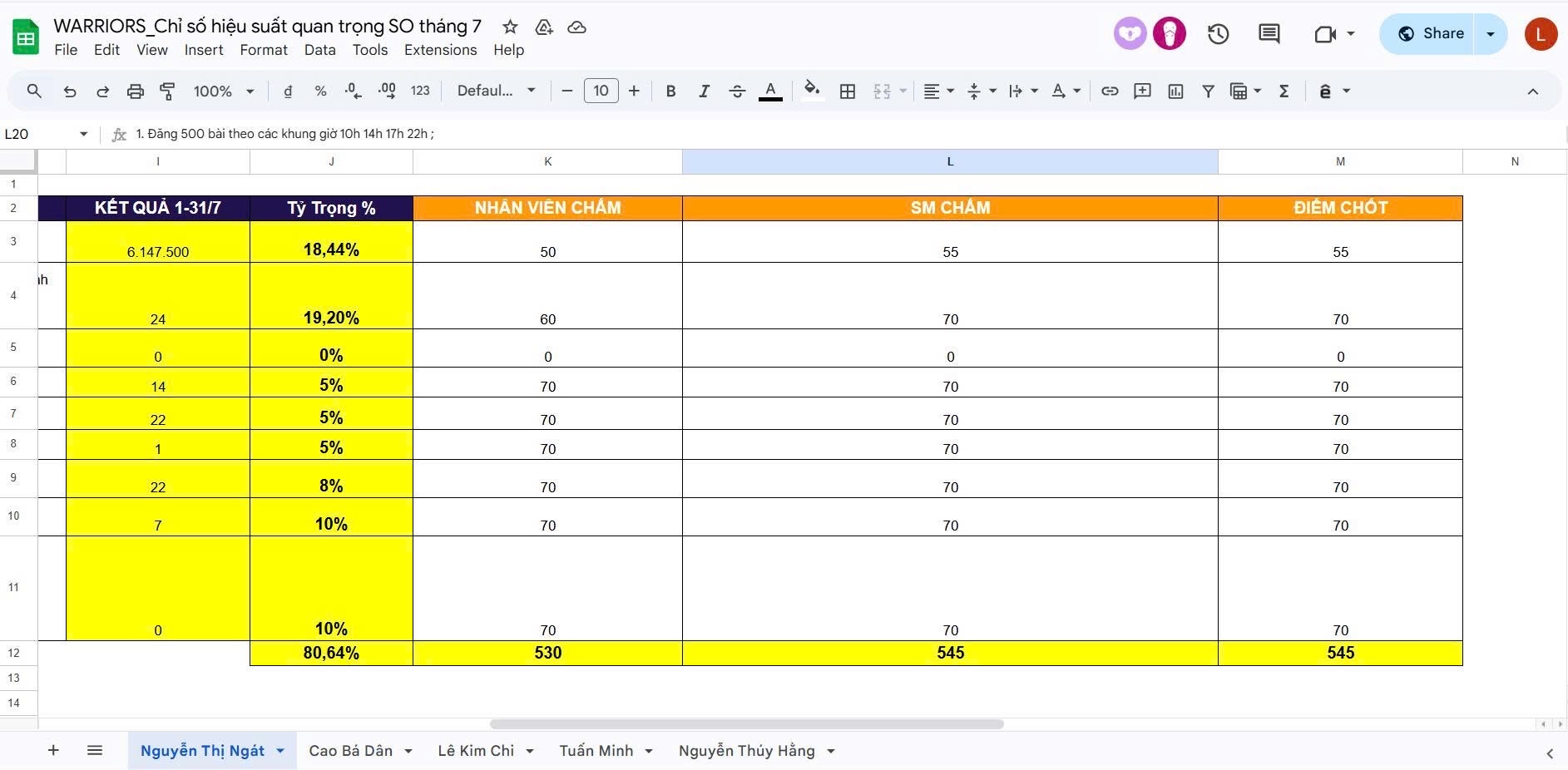The image size is (1568, 770).
Task: Open the font family dropdown
Action: pyautogui.click(x=496, y=91)
